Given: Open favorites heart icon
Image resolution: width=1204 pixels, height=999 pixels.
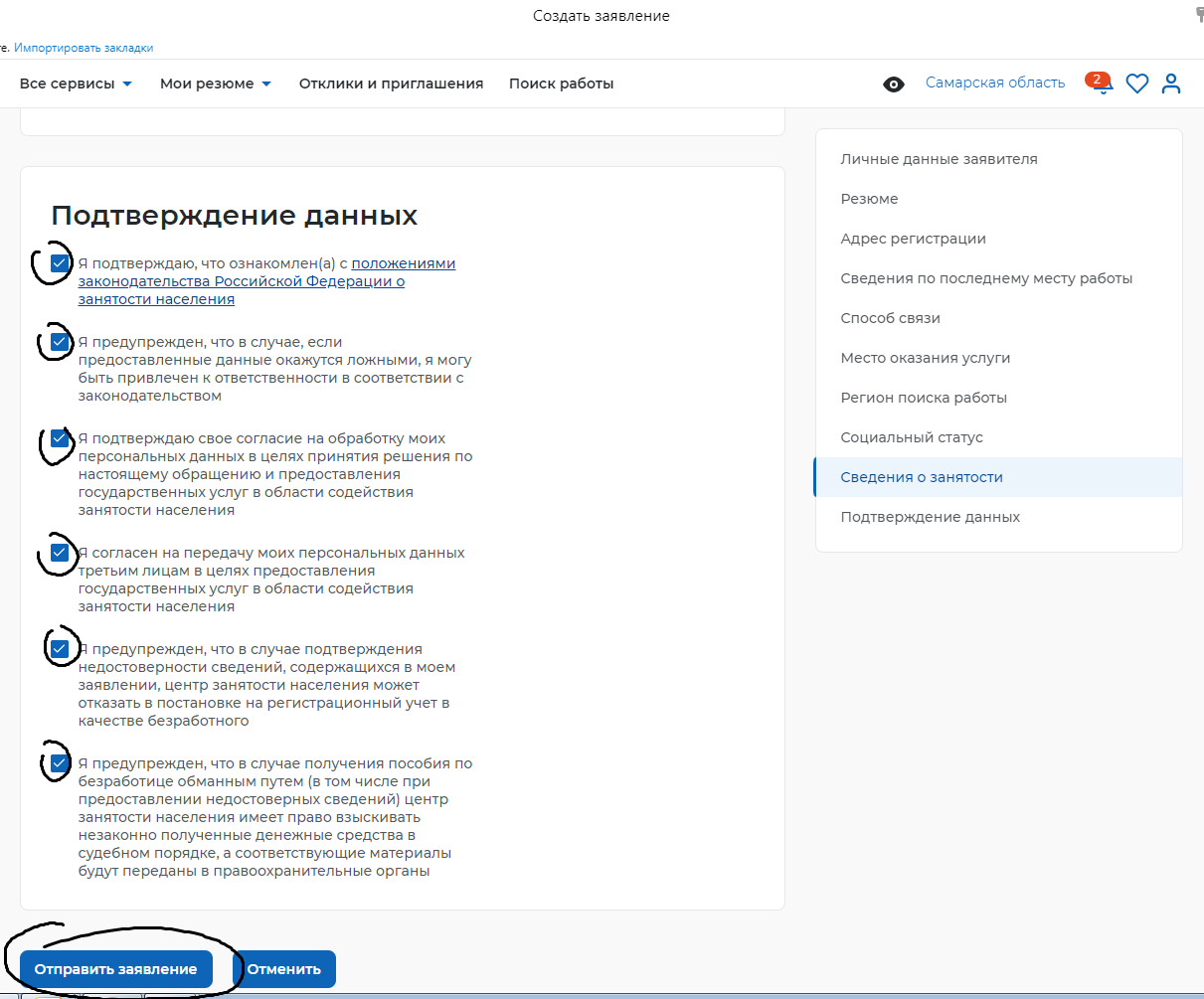Looking at the screenshot, I should [1137, 84].
